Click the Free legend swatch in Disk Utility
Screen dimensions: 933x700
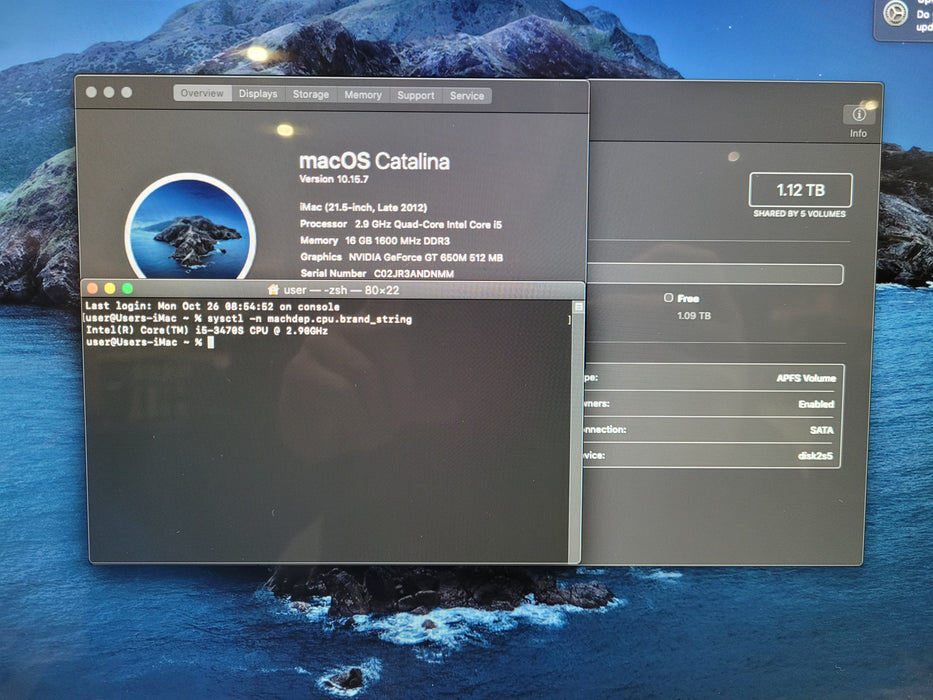[668, 298]
